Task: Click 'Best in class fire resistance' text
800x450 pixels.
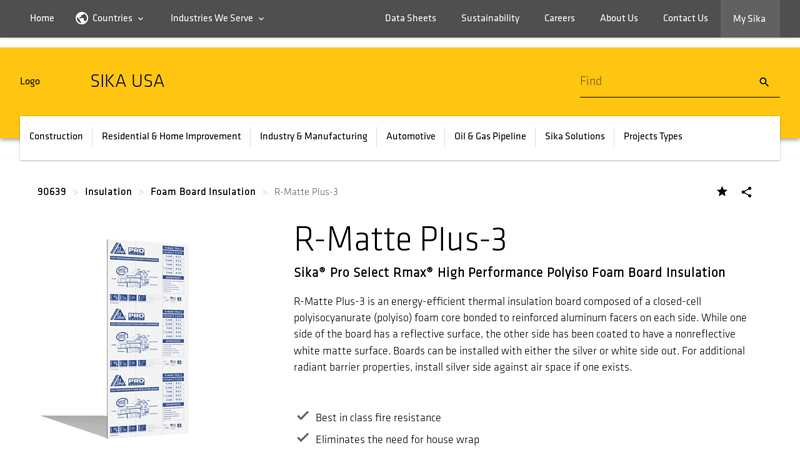Action: [x=378, y=418]
